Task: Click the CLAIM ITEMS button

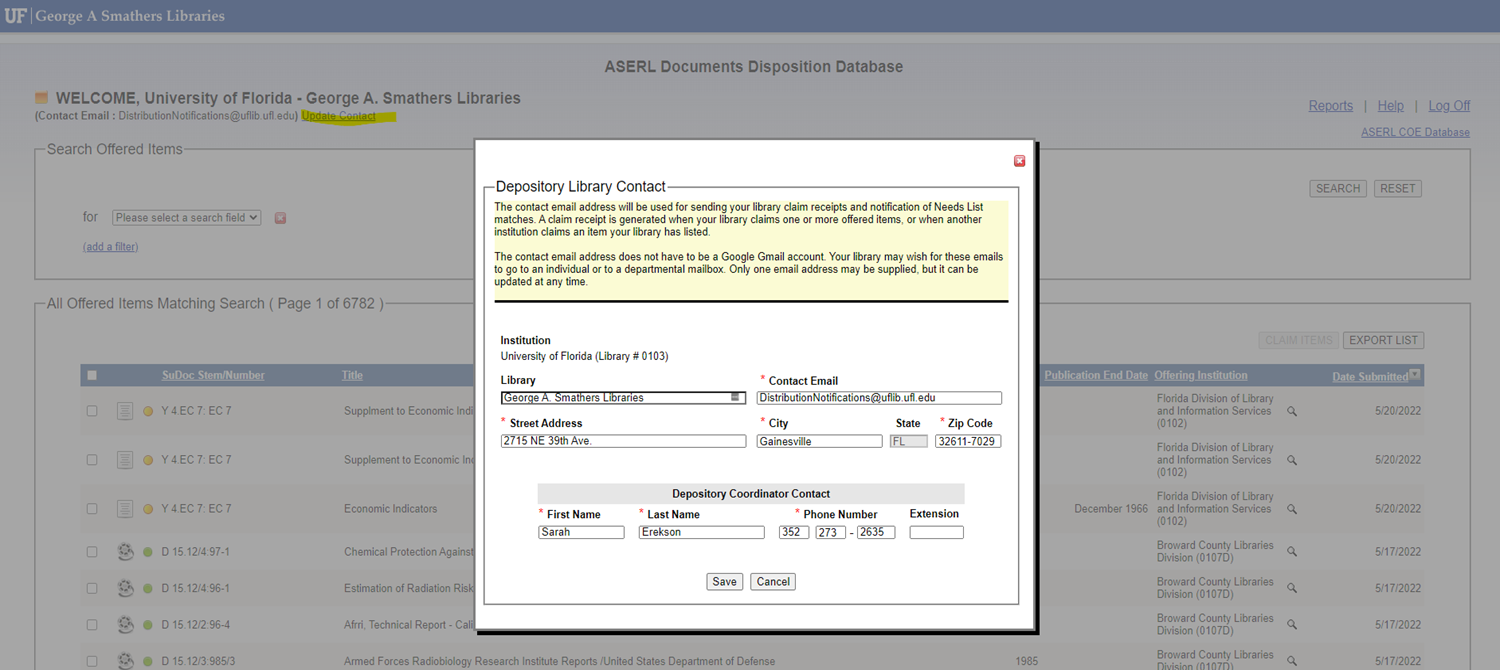Action: point(1298,341)
